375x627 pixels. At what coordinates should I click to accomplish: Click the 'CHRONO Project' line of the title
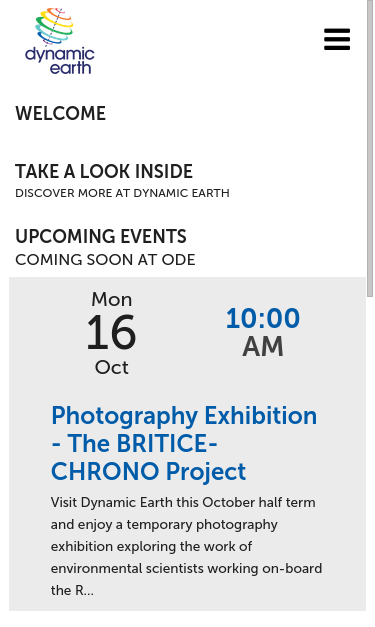click(x=148, y=471)
